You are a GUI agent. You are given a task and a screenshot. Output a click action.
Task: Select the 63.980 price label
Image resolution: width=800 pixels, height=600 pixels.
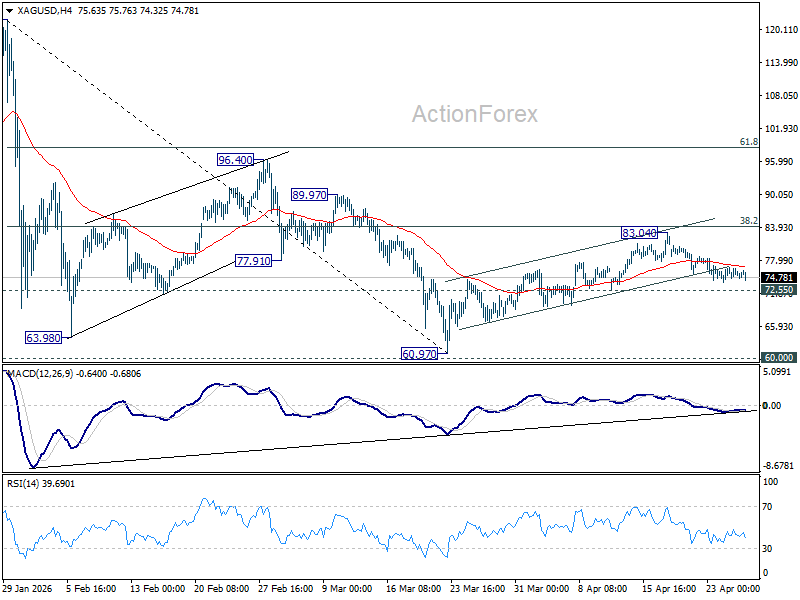click(x=43, y=338)
